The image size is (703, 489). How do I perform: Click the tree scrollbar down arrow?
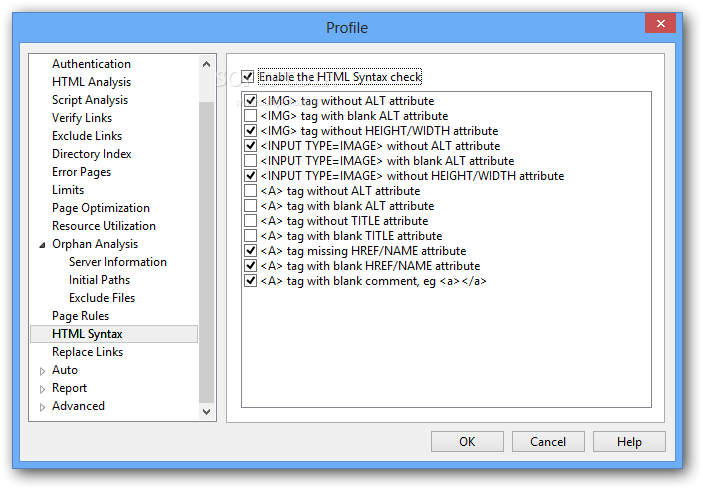[207, 411]
